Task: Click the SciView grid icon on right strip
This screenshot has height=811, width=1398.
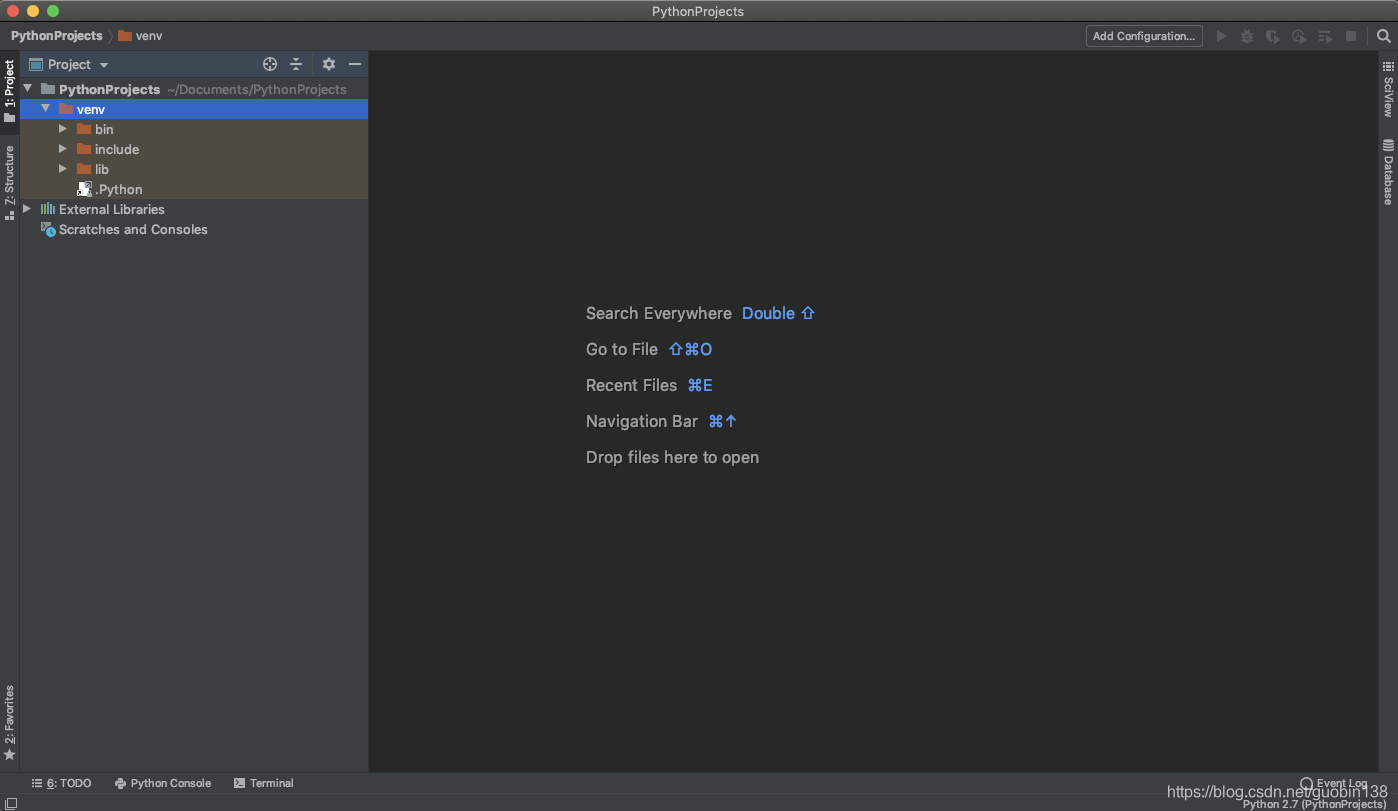Action: pyautogui.click(x=1388, y=66)
